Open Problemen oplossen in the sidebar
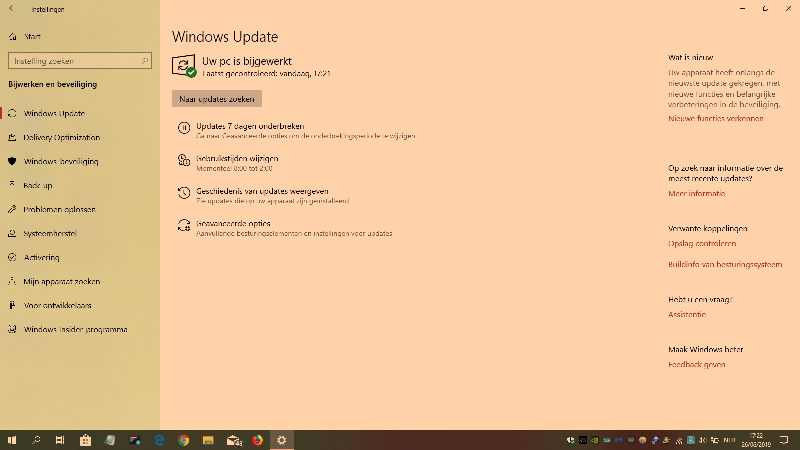Viewport: 800px width, 450px height. pos(59,209)
